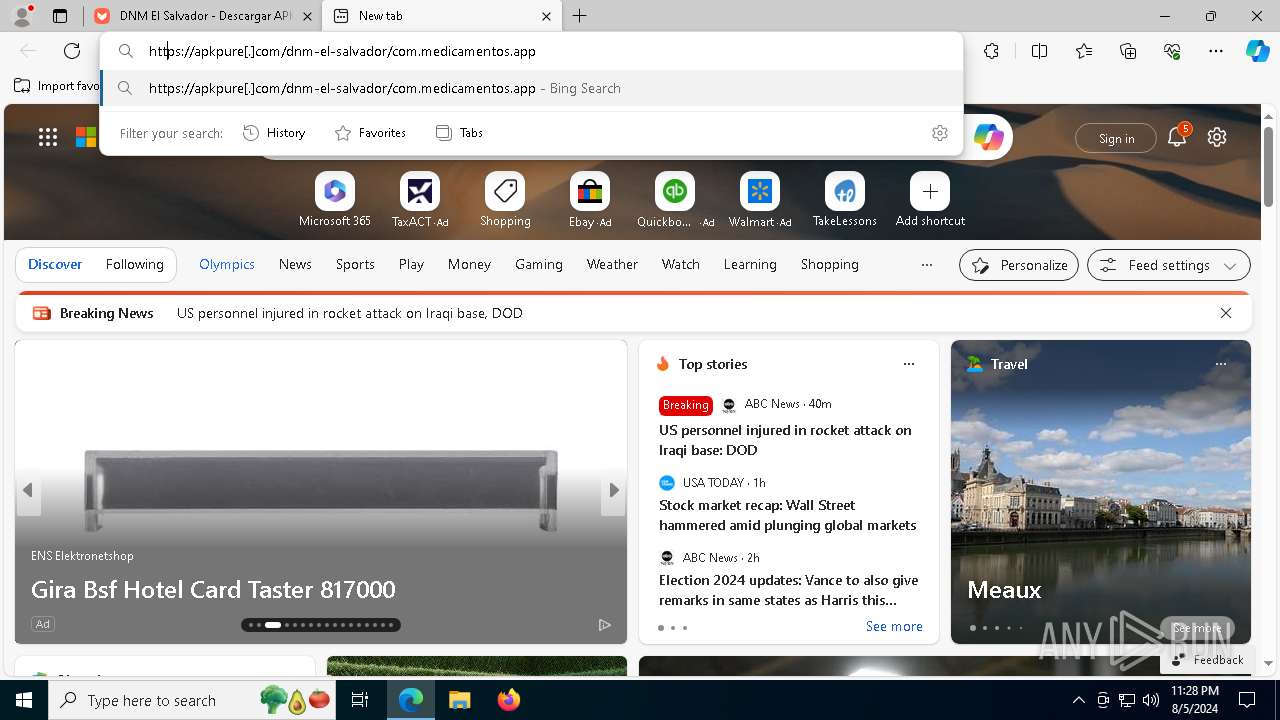Close the New tab tab

click(546, 16)
